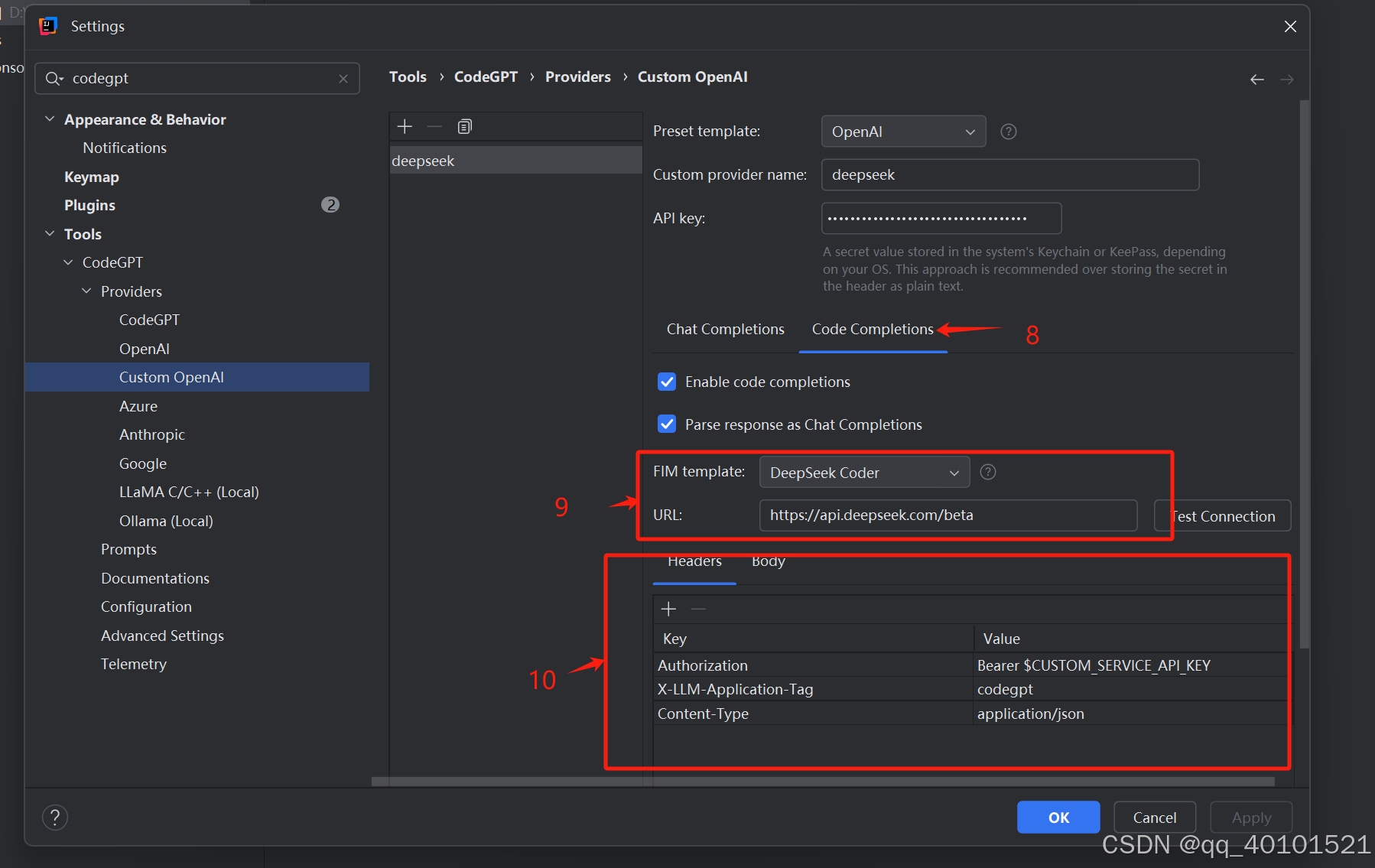Select the Azure provider item

point(138,406)
